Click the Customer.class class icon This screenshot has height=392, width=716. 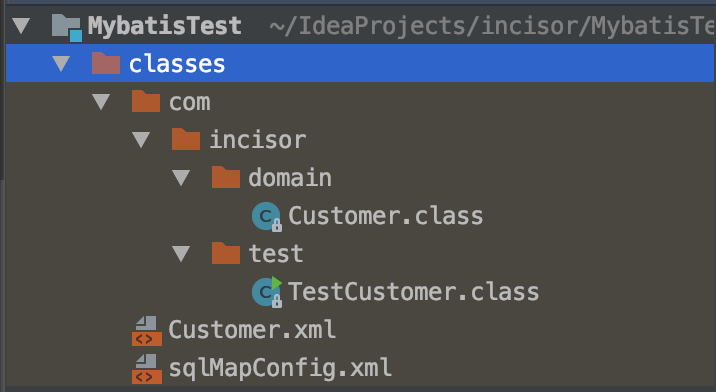pos(267,216)
